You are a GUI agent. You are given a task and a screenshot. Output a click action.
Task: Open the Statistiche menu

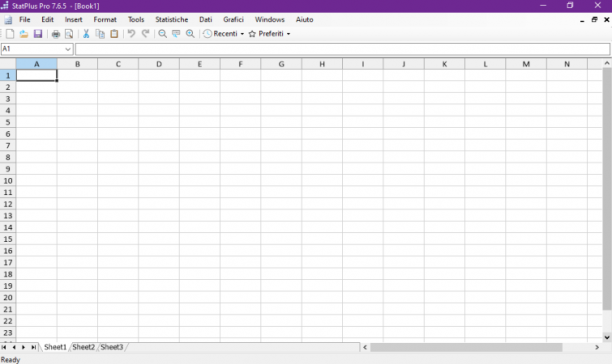coord(172,20)
